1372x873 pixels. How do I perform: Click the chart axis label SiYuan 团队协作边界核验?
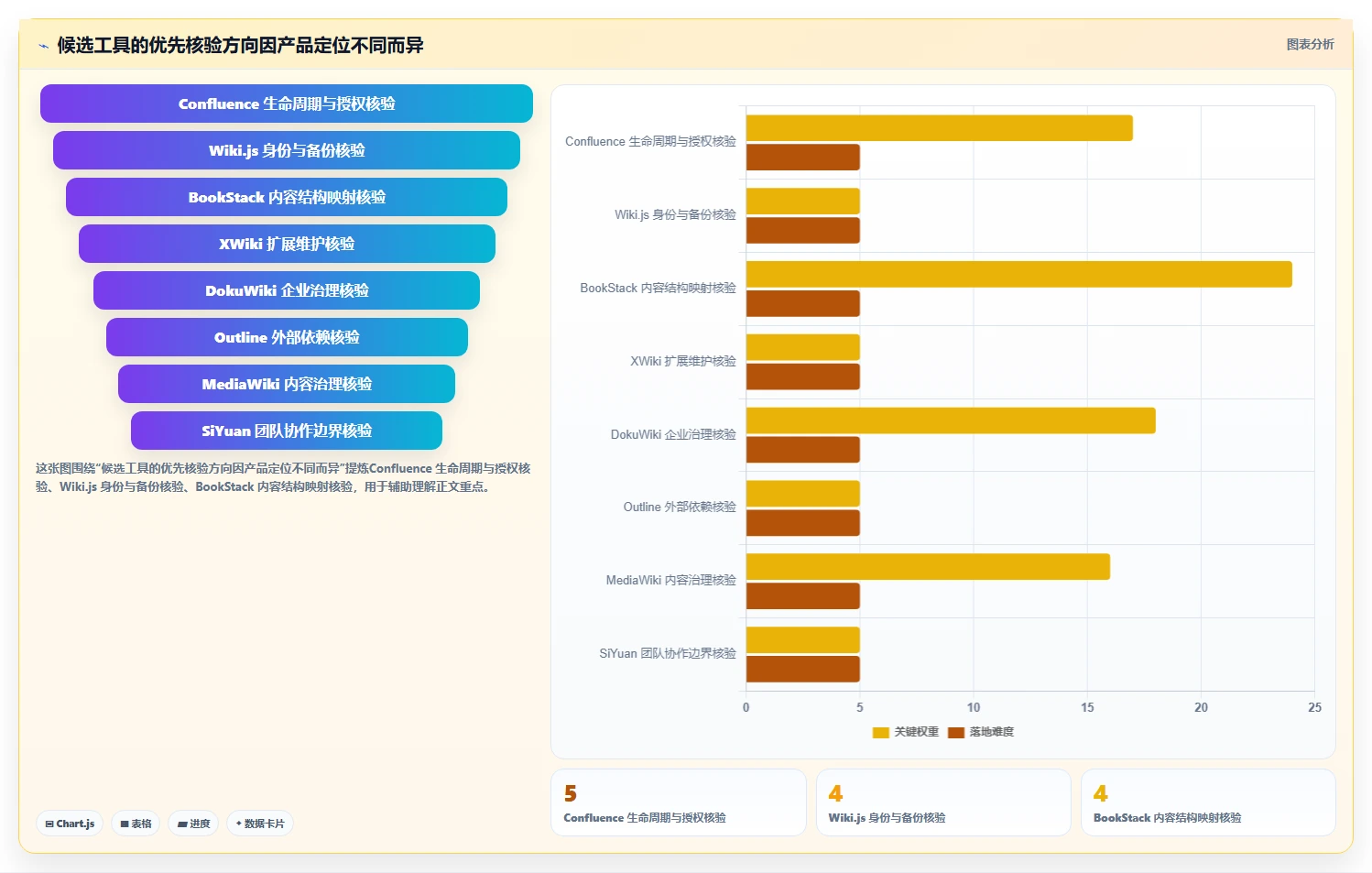coord(668,654)
